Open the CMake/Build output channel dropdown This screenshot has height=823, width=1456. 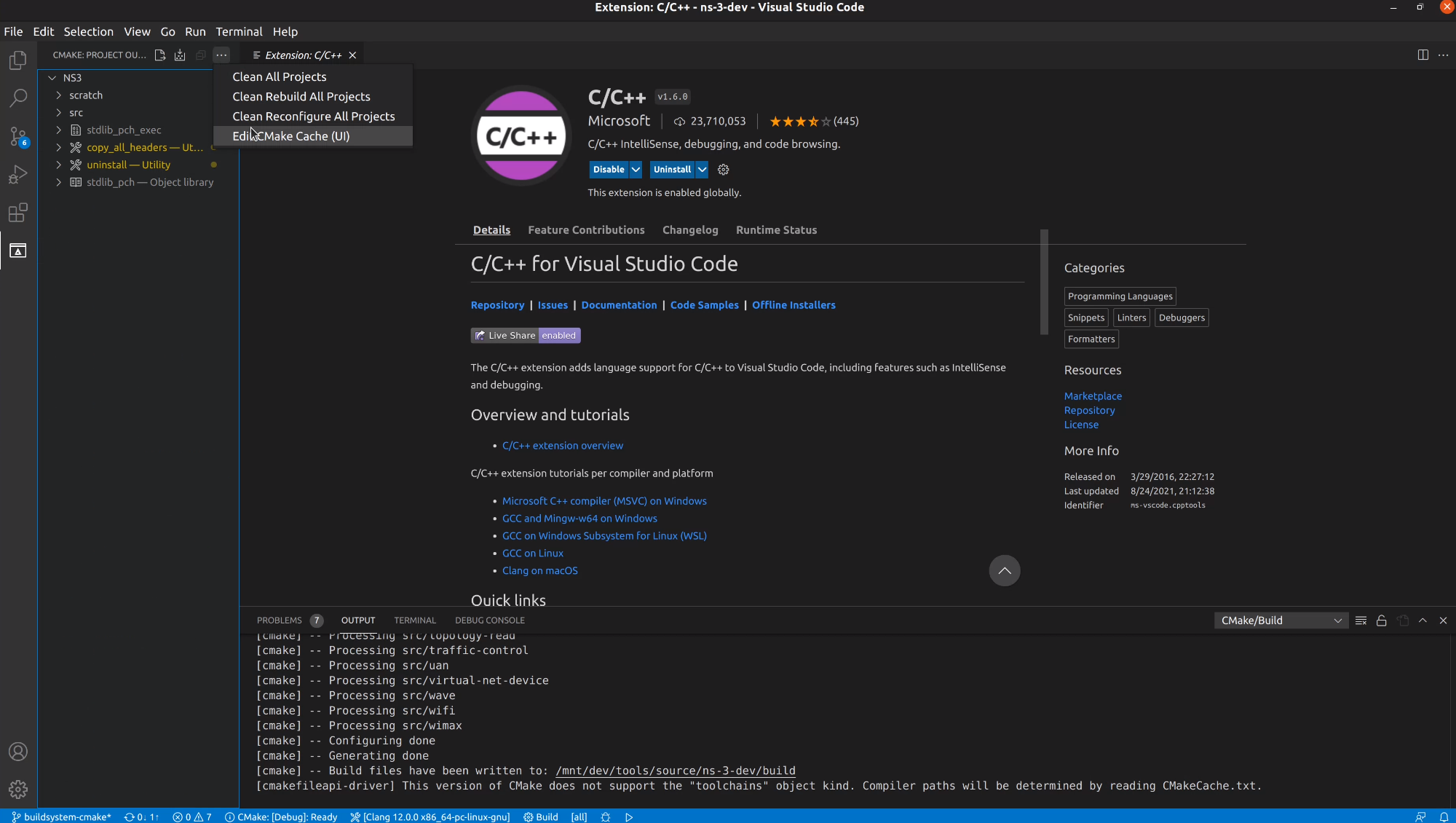pyautogui.click(x=1281, y=621)
